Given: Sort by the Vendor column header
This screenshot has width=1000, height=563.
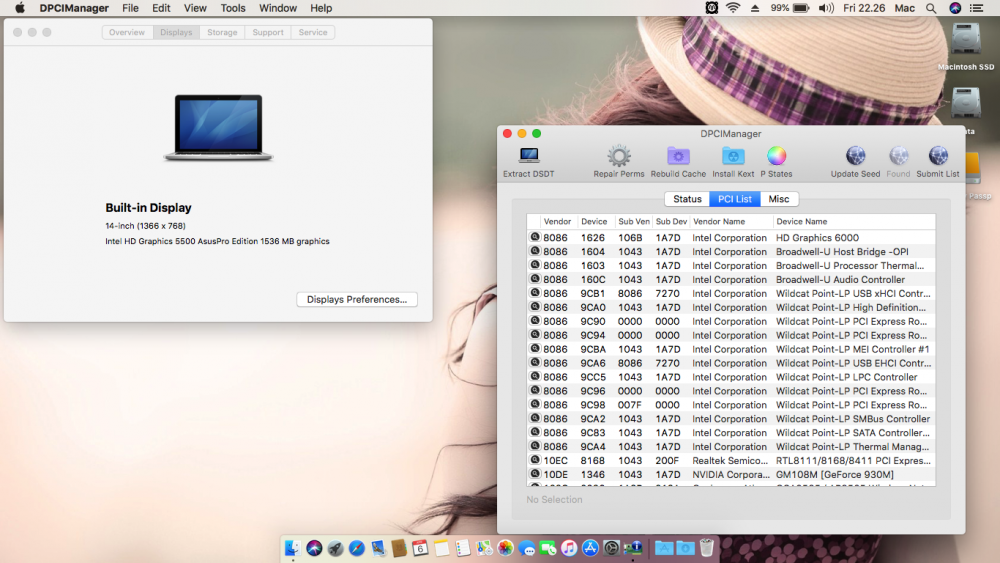Looking at the screenshot, I should tap(557, 222).
